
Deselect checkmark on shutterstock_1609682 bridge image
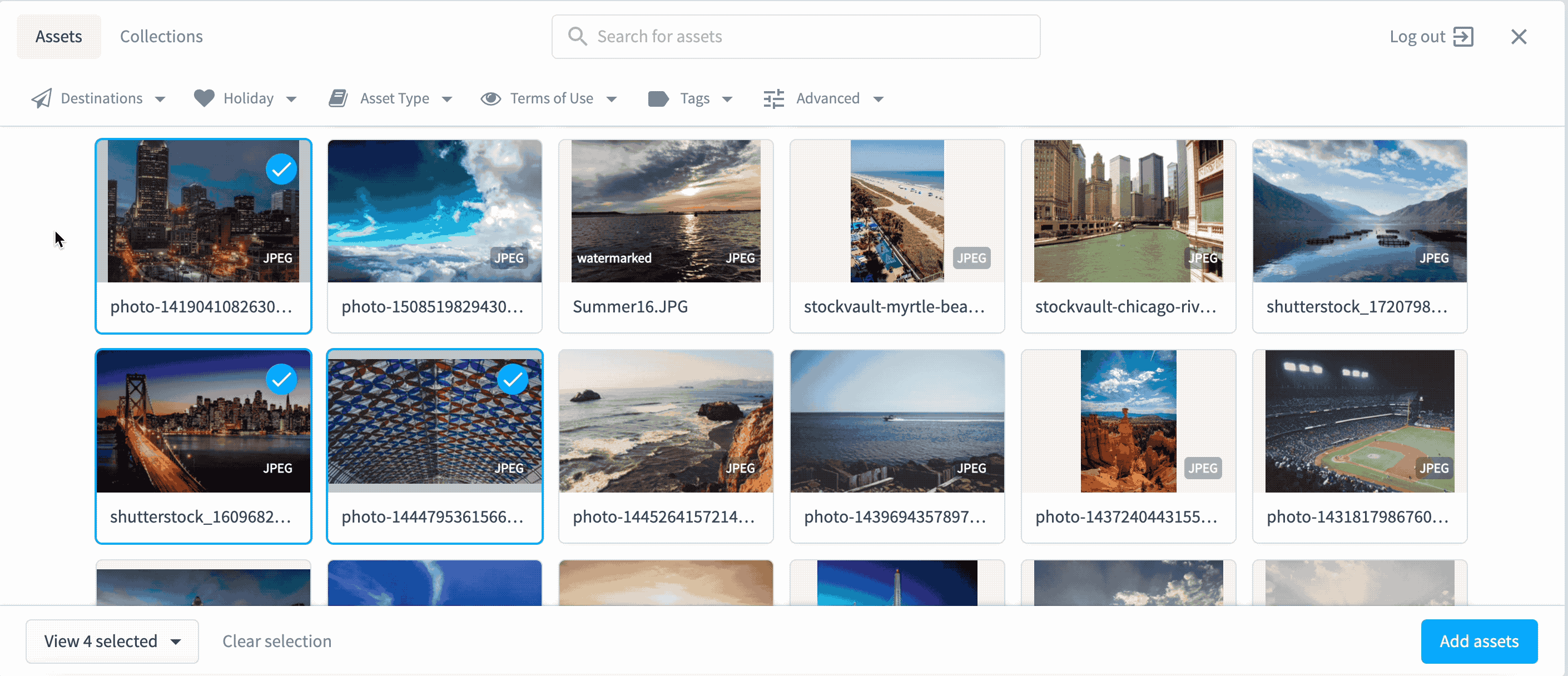pyautogui.click(x=281, y=379)
